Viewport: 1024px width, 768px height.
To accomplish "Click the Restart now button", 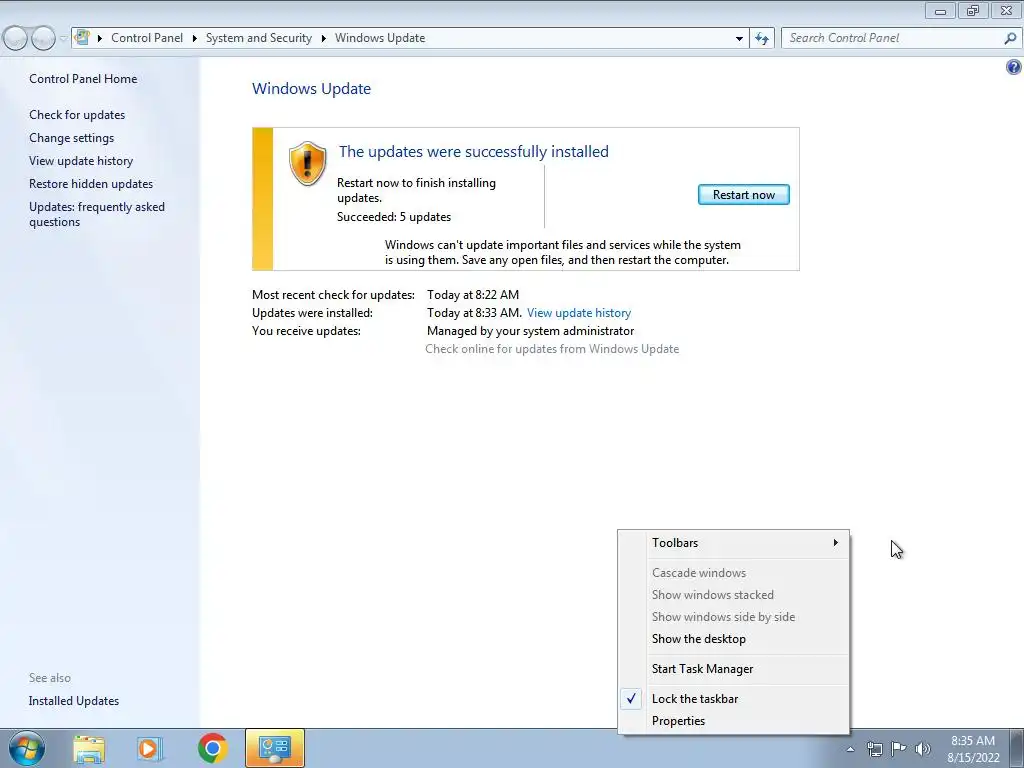I will point(743,195).
